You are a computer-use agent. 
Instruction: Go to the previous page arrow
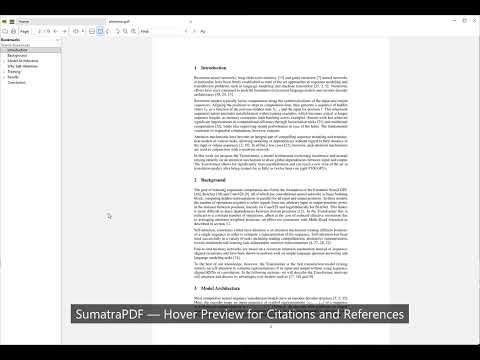coord(56,31)
